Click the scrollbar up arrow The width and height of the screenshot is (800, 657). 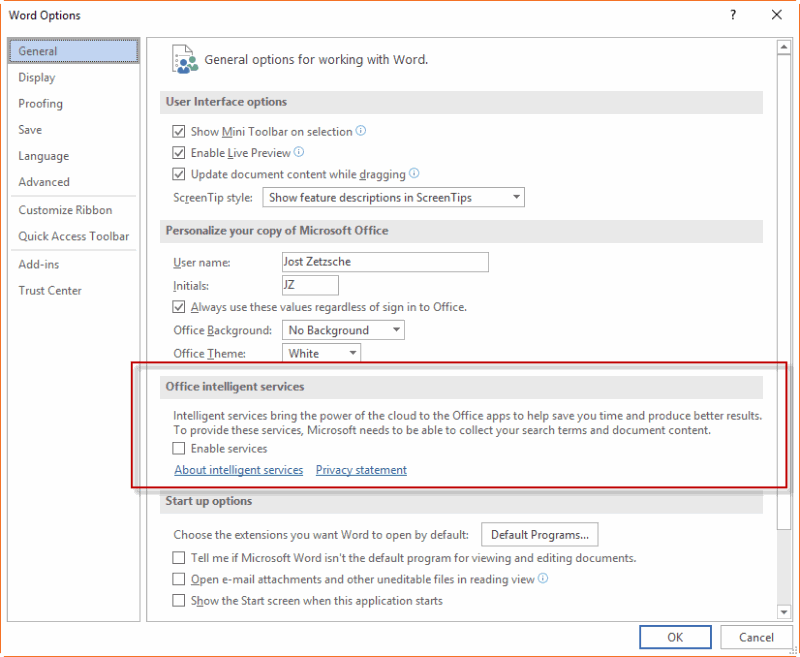pos(784,47)
